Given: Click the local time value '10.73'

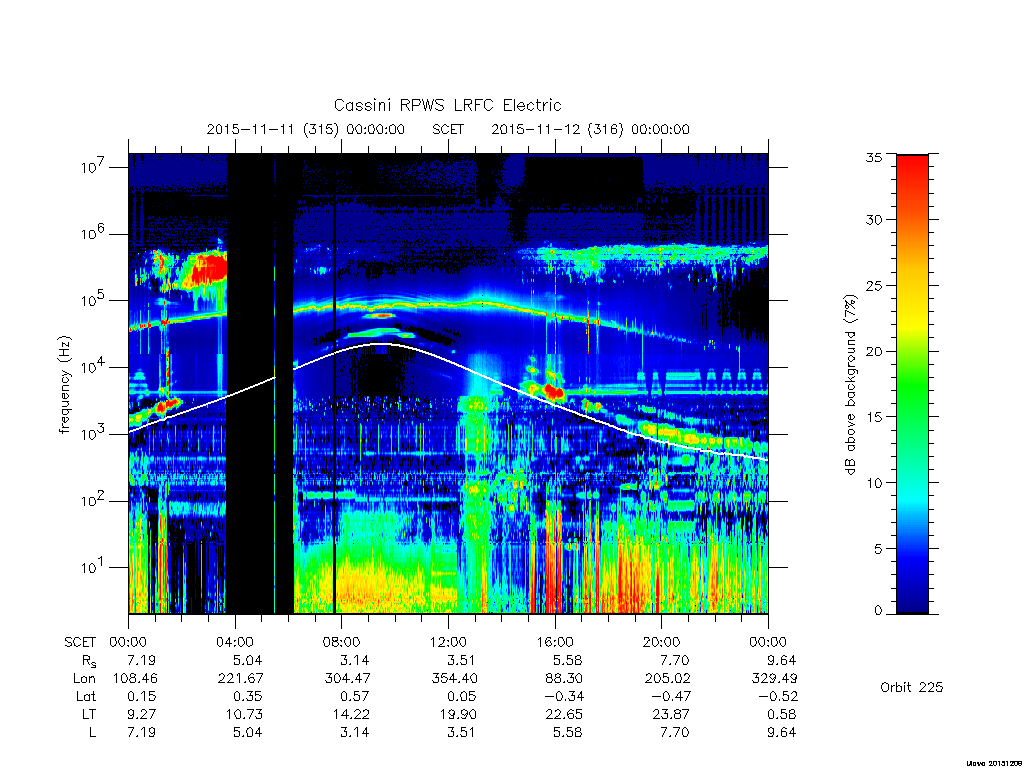Looking at the screenshot, I should click(x=244, y=714).
